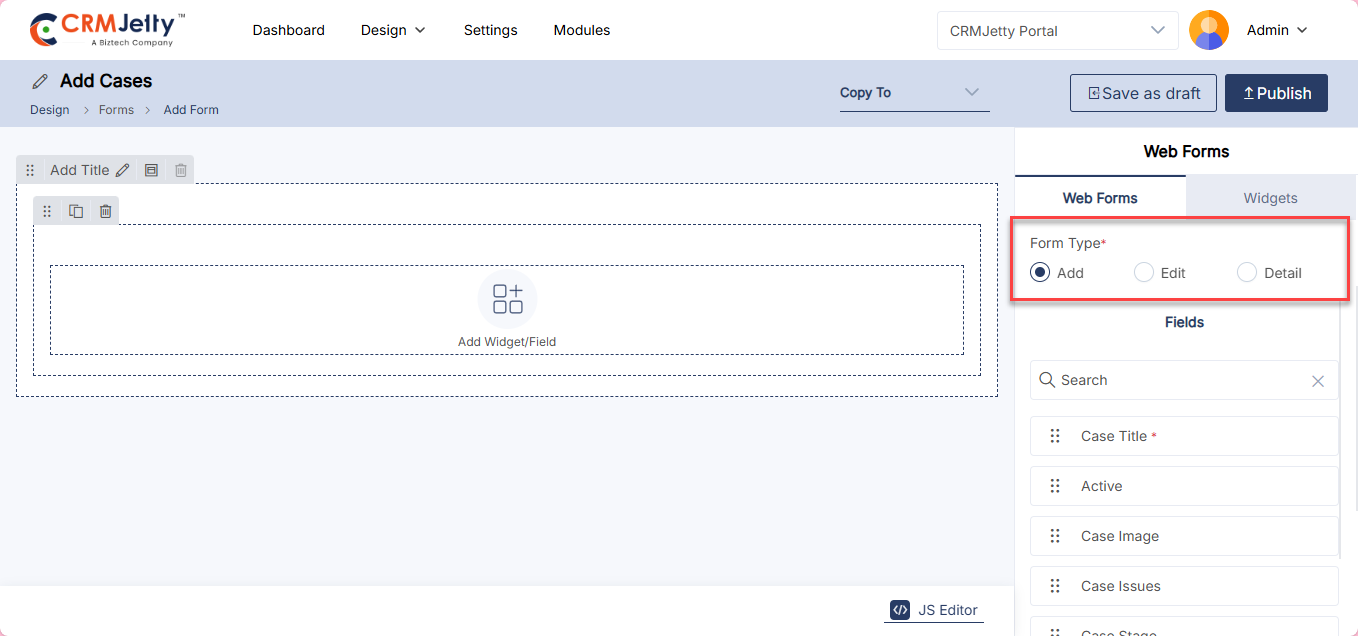Publish the form
This screenshot has width=1358, height=636.
(x=1276, y=93)
